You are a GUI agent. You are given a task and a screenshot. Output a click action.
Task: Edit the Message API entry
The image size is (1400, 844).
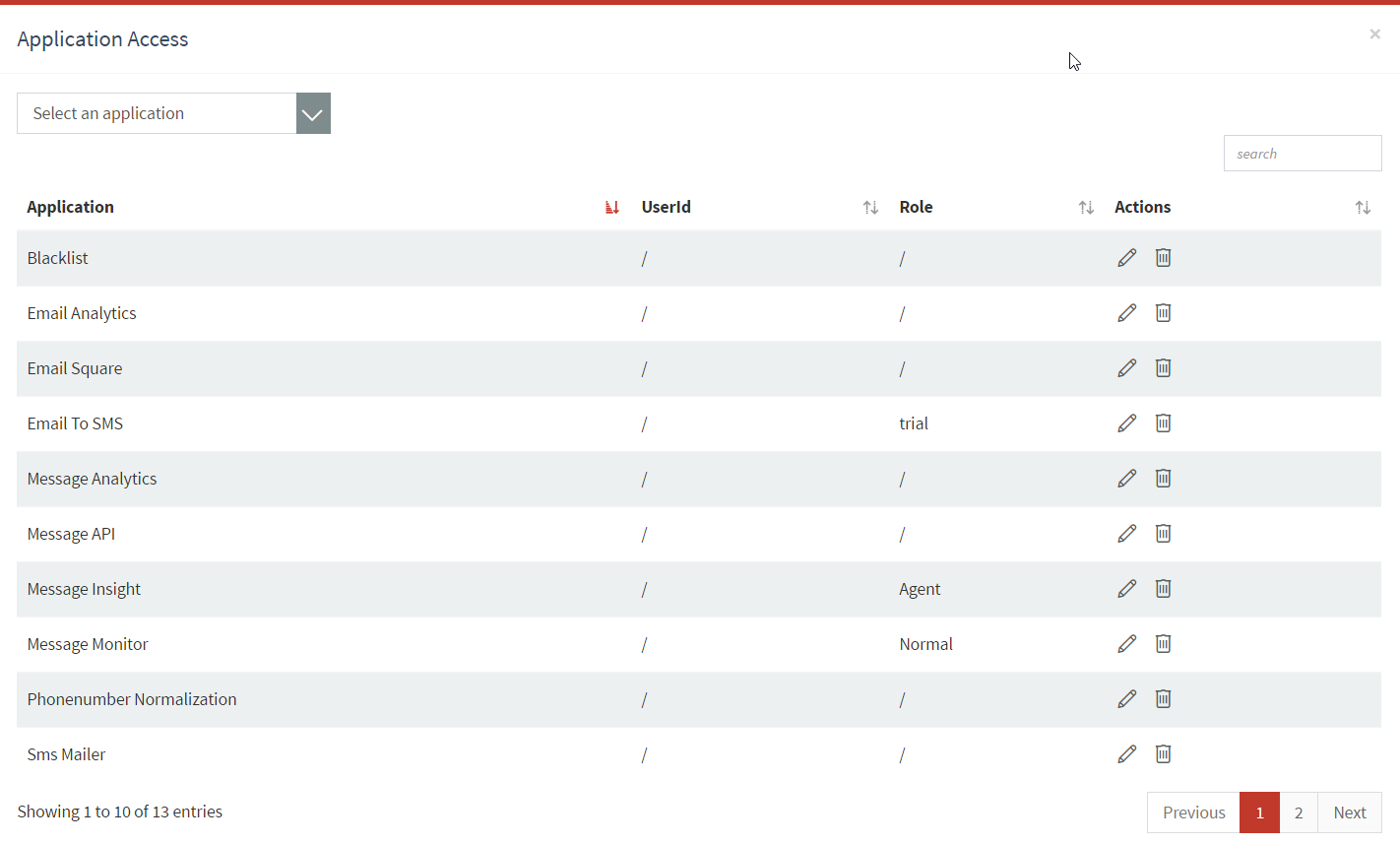coord(1127,534)
